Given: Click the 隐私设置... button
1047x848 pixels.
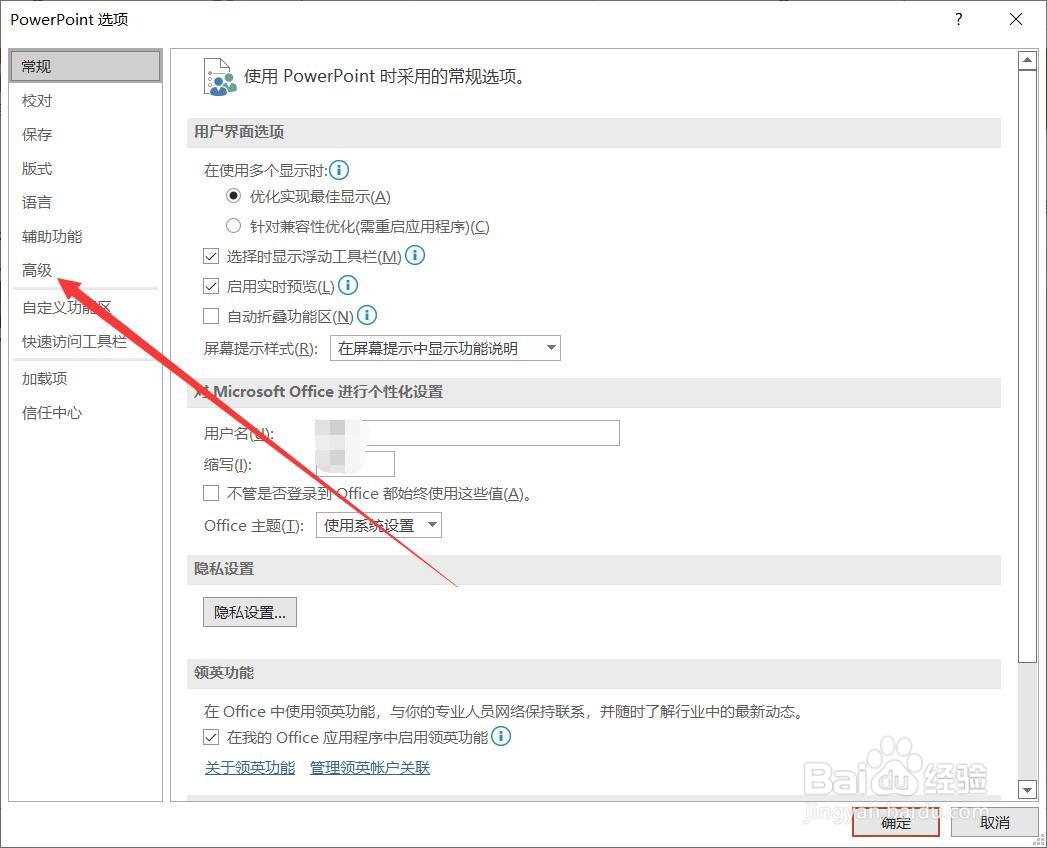Looking at the screenshot, I should click(x=250, y=612).
